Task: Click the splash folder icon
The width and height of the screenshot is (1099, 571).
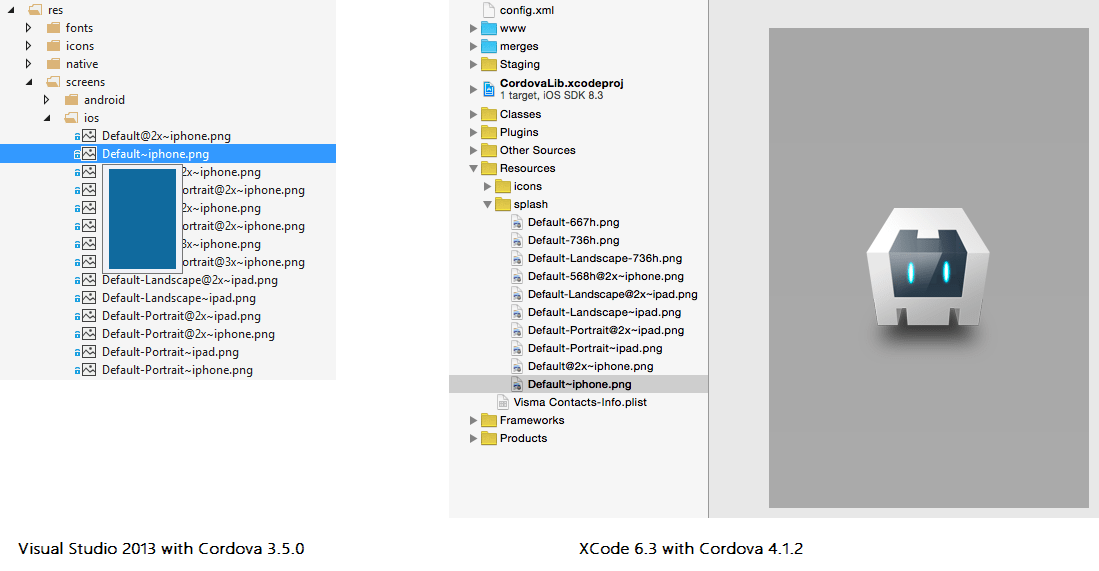Action: (x=503, y=205)
